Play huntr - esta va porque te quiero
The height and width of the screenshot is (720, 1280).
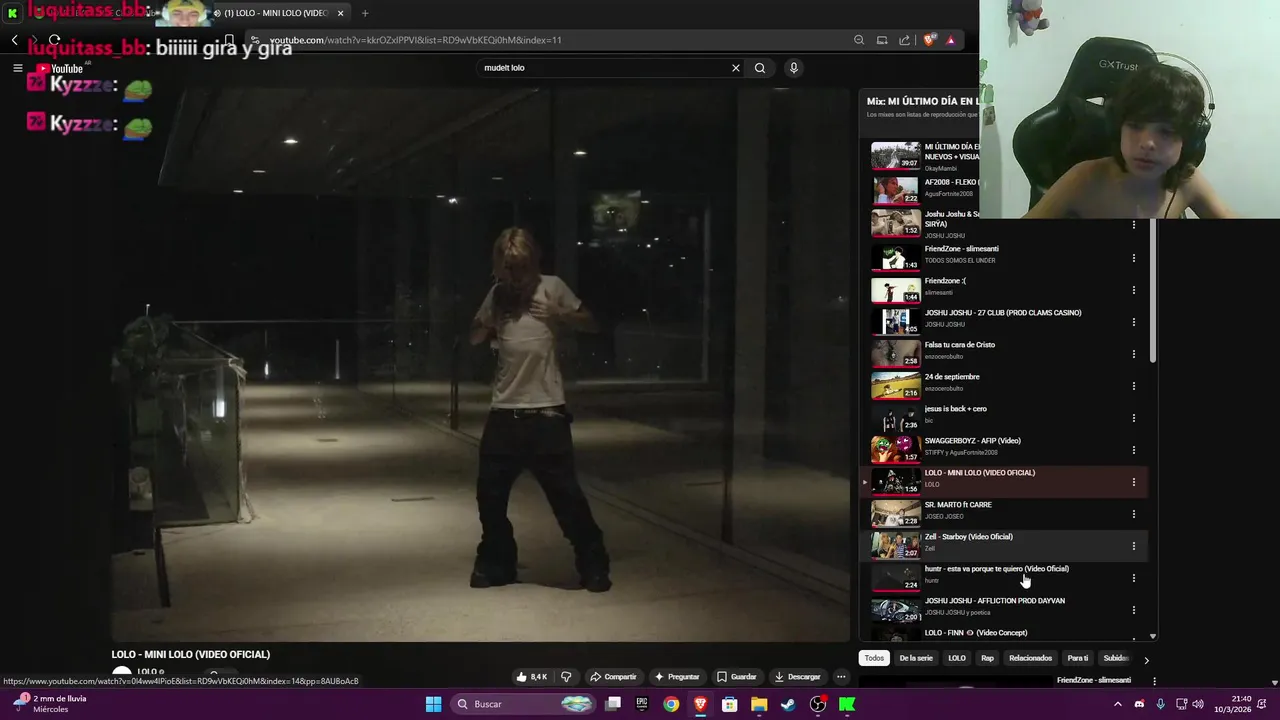coord(997,569)
